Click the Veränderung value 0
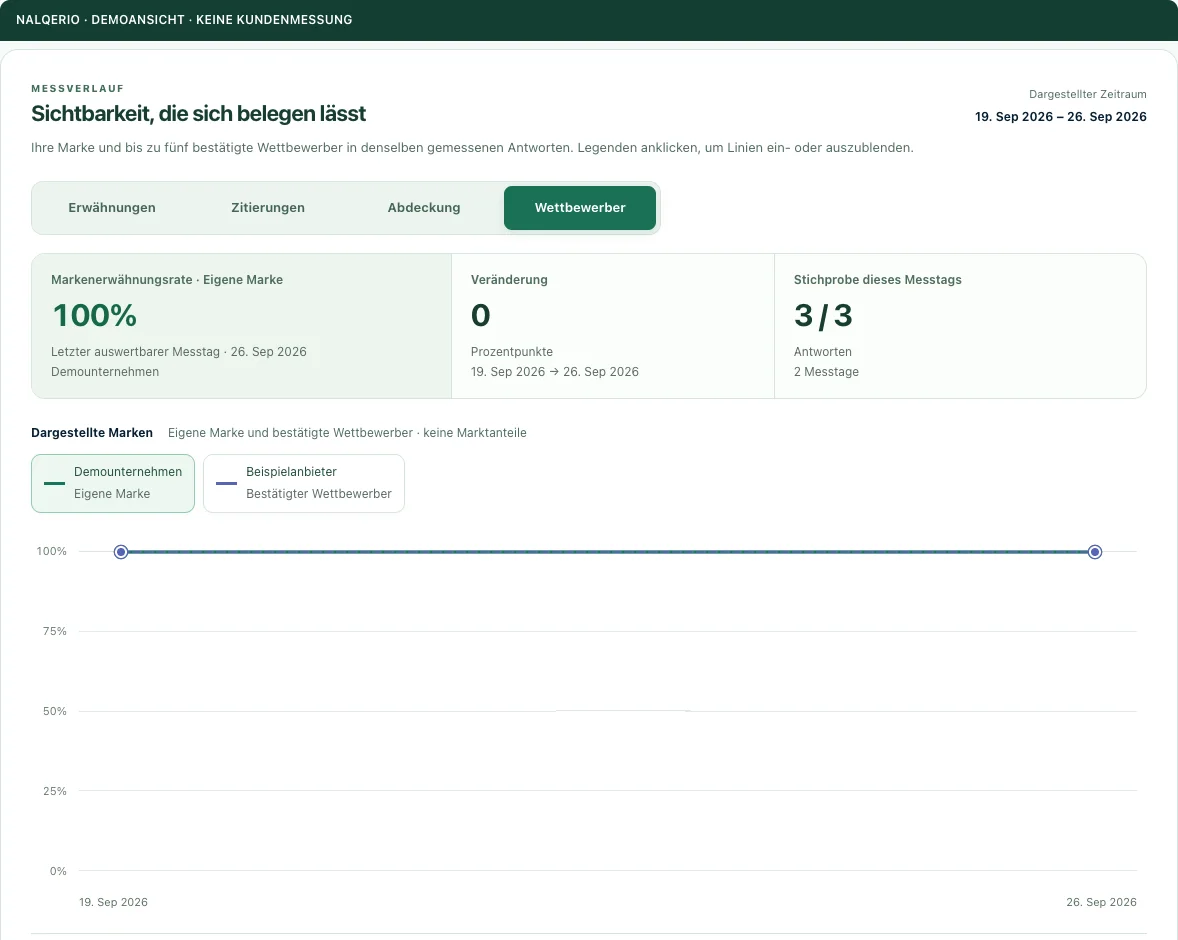Screen dimensions: 1178x940 point(481,315)
